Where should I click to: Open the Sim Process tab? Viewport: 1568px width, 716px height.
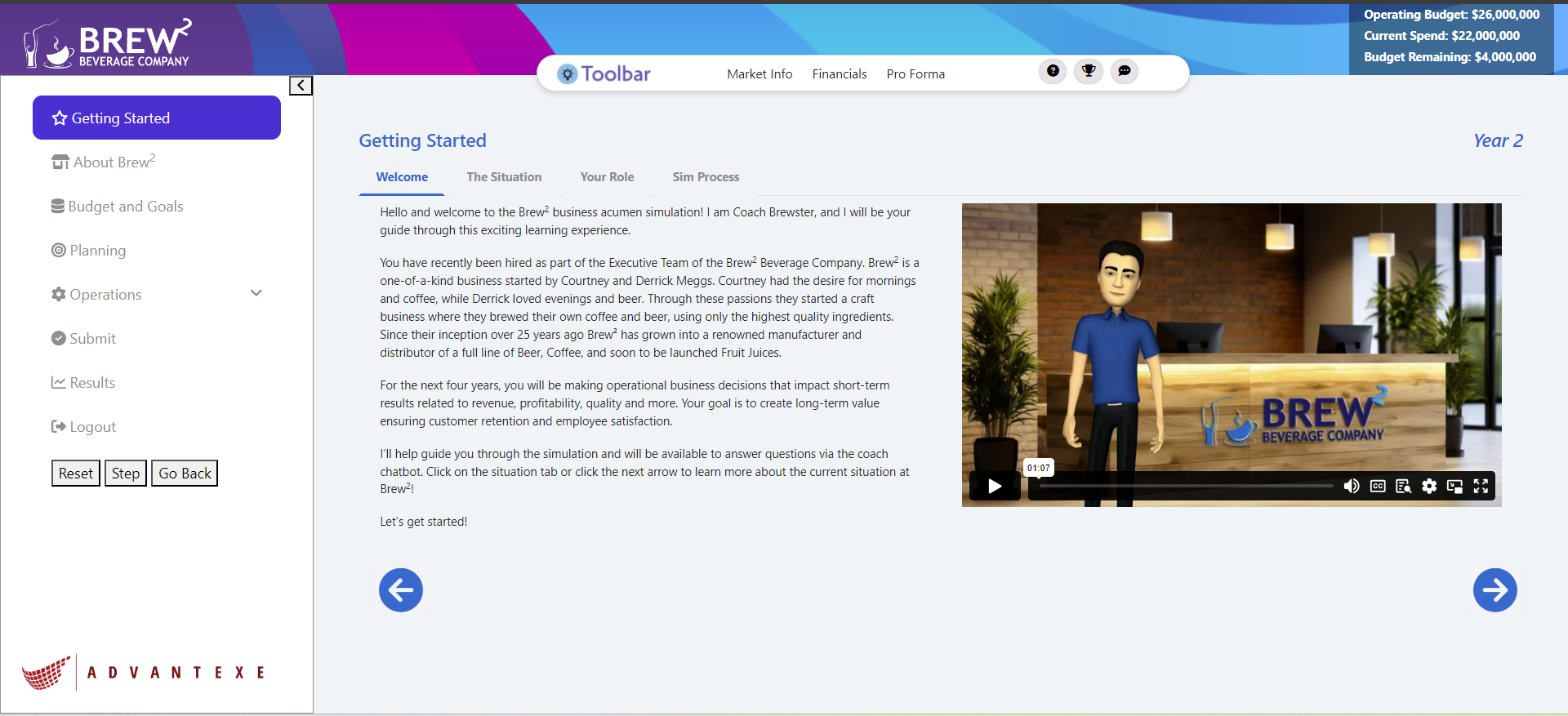pos(706,177)
